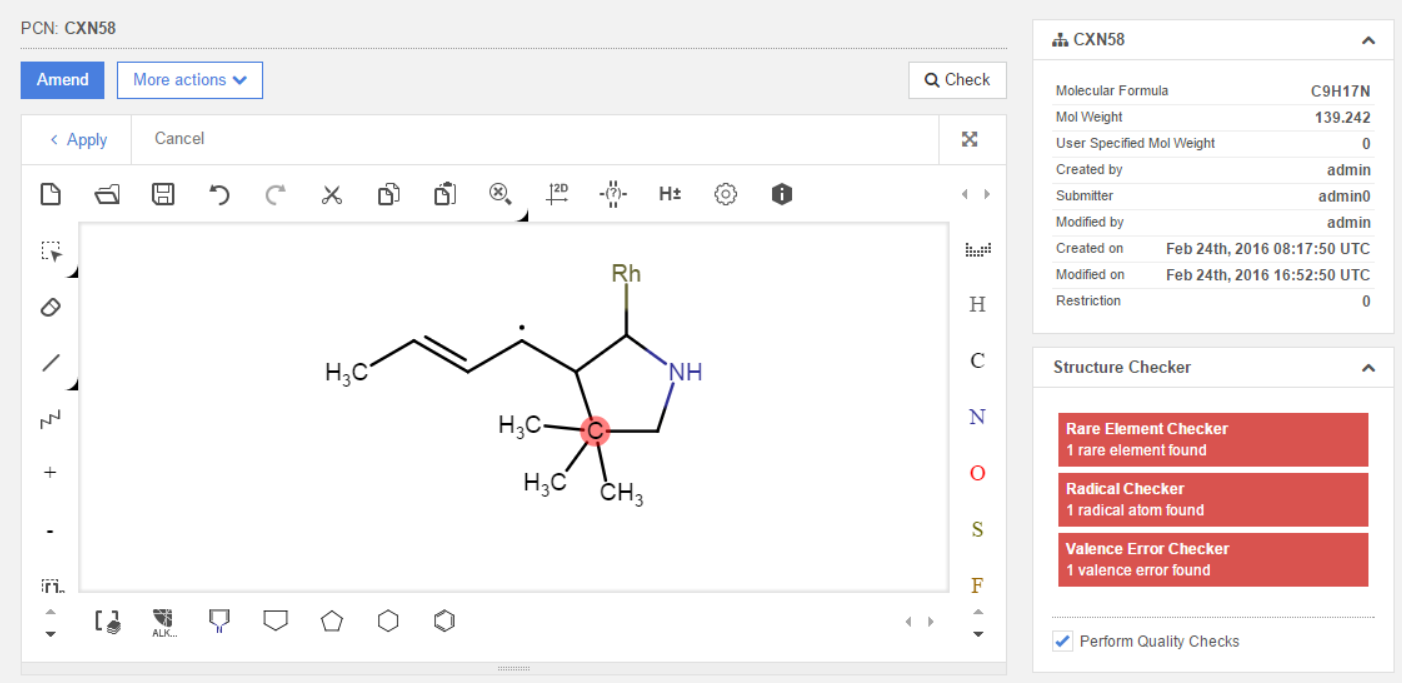1402x683 pixels.
Task: Click the Save floppy disk icon
Action: [163, 195]
